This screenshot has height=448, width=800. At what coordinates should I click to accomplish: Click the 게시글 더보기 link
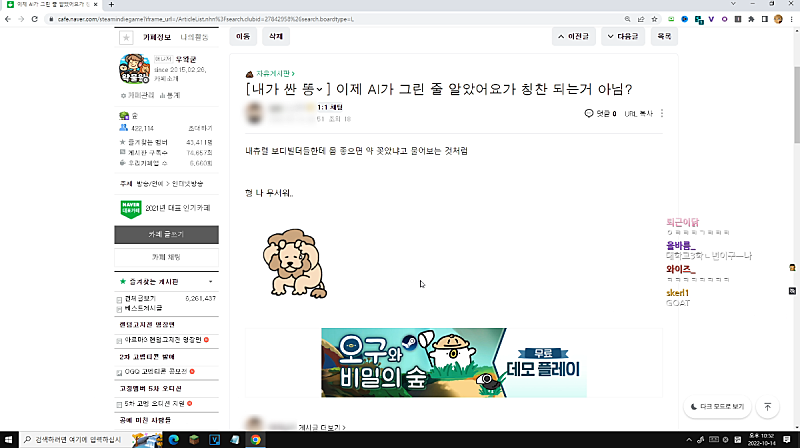pos(322,427)
